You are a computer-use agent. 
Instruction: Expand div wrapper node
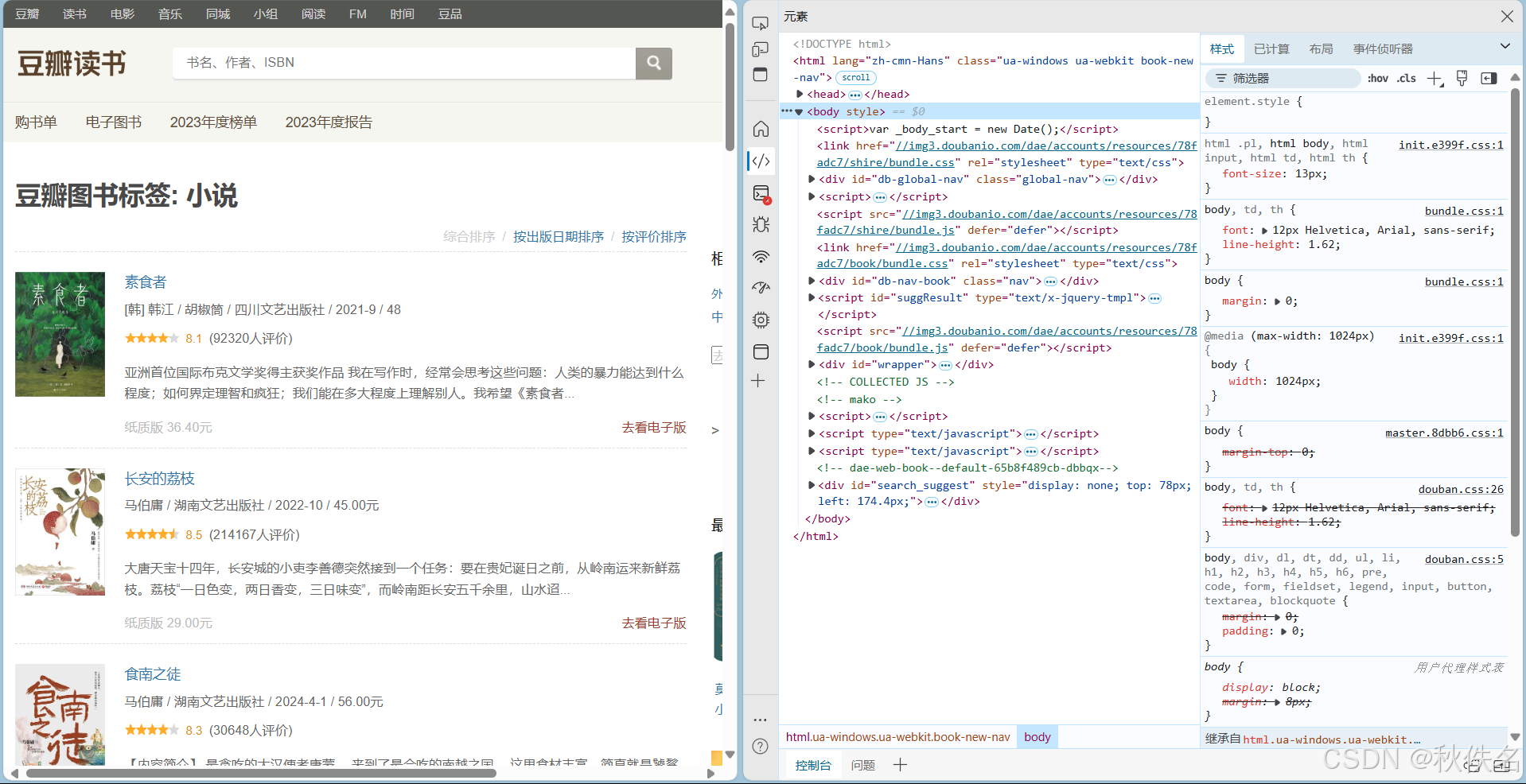coord(812,364)
